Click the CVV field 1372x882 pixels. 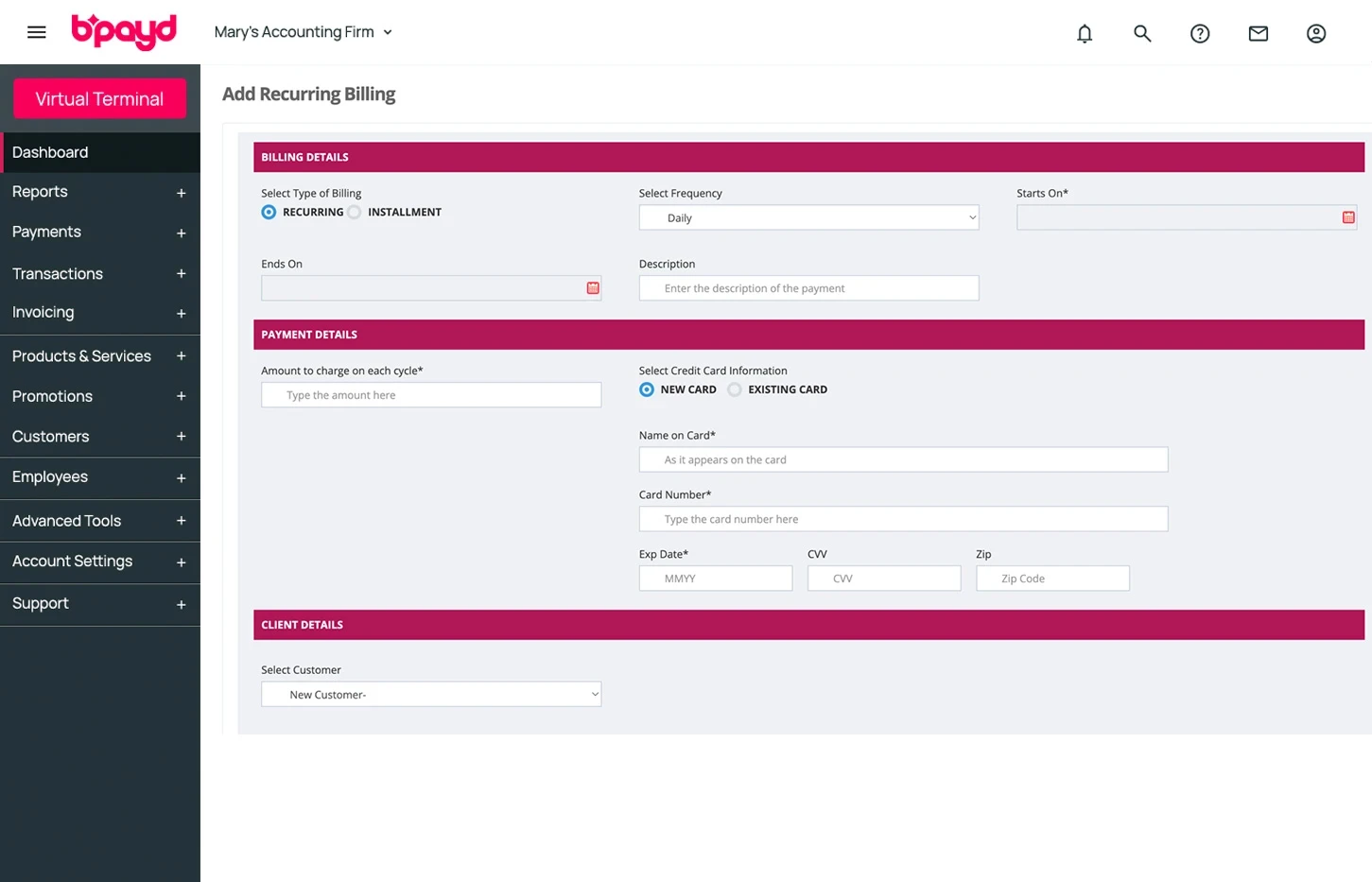884,579
